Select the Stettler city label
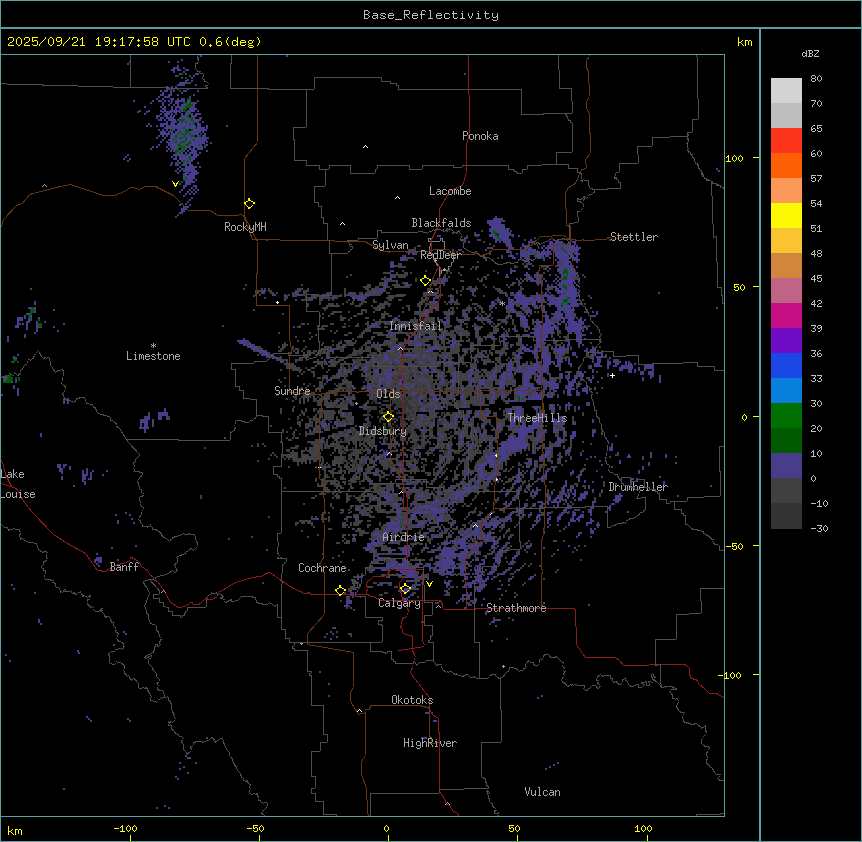 click(634, 237)
